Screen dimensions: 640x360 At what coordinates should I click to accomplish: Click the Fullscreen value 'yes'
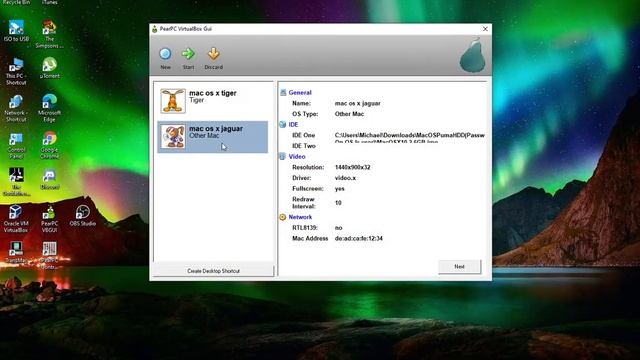340,188
